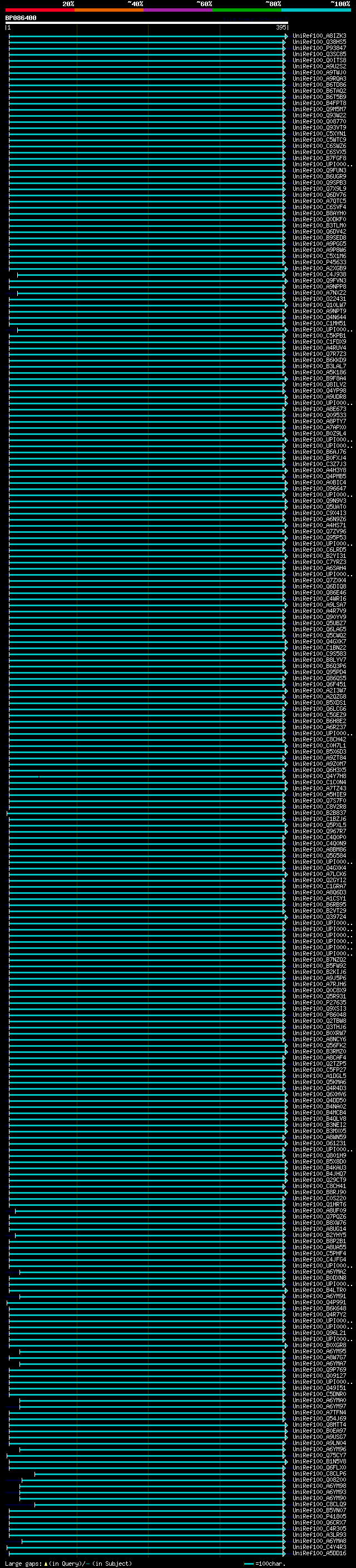Click hit UniRef100_B8AYH0
This screenshot has height=1568, width=356.
319,213
